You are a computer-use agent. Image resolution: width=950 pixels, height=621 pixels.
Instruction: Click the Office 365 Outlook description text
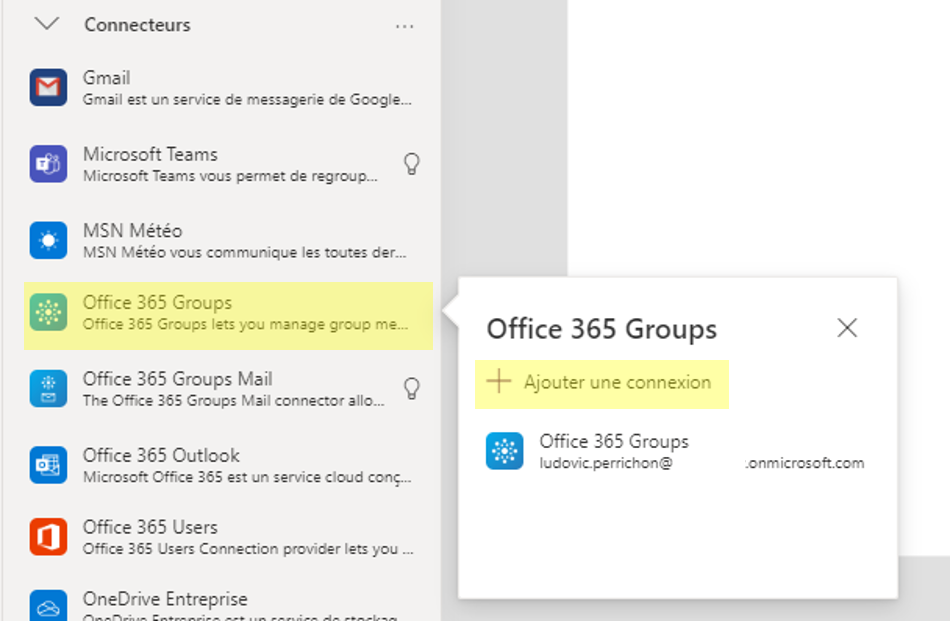click(x=247, y=477)
